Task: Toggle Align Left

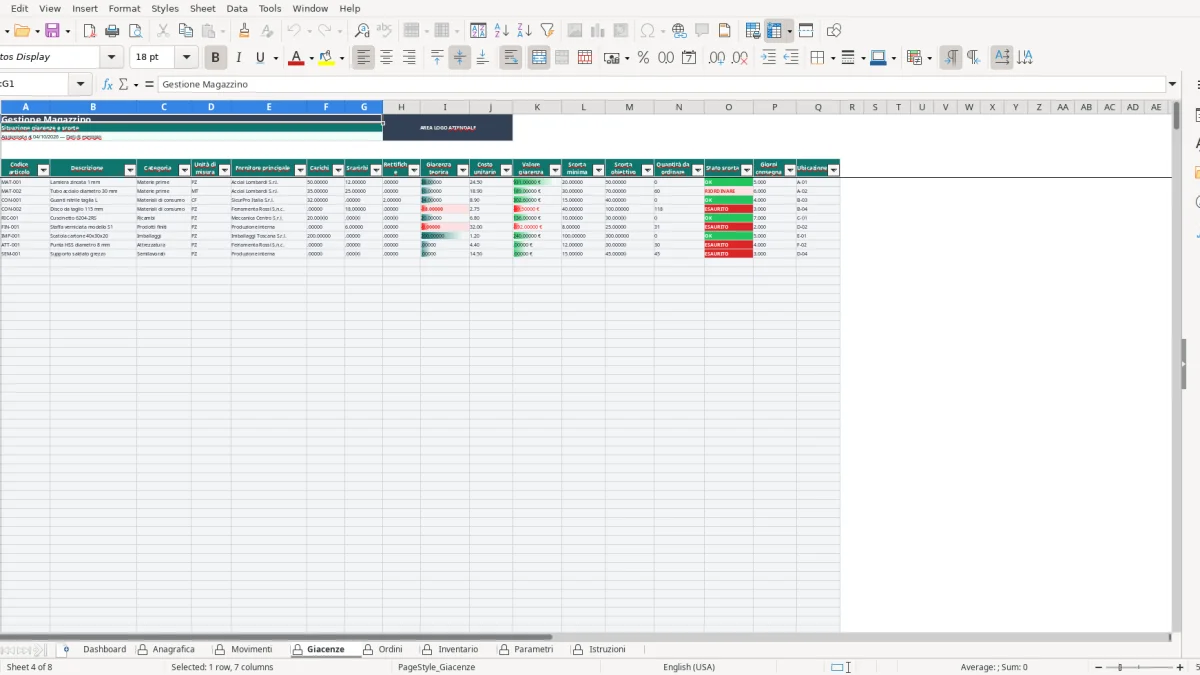Action: pyautogui.click(x=364, y=58)
